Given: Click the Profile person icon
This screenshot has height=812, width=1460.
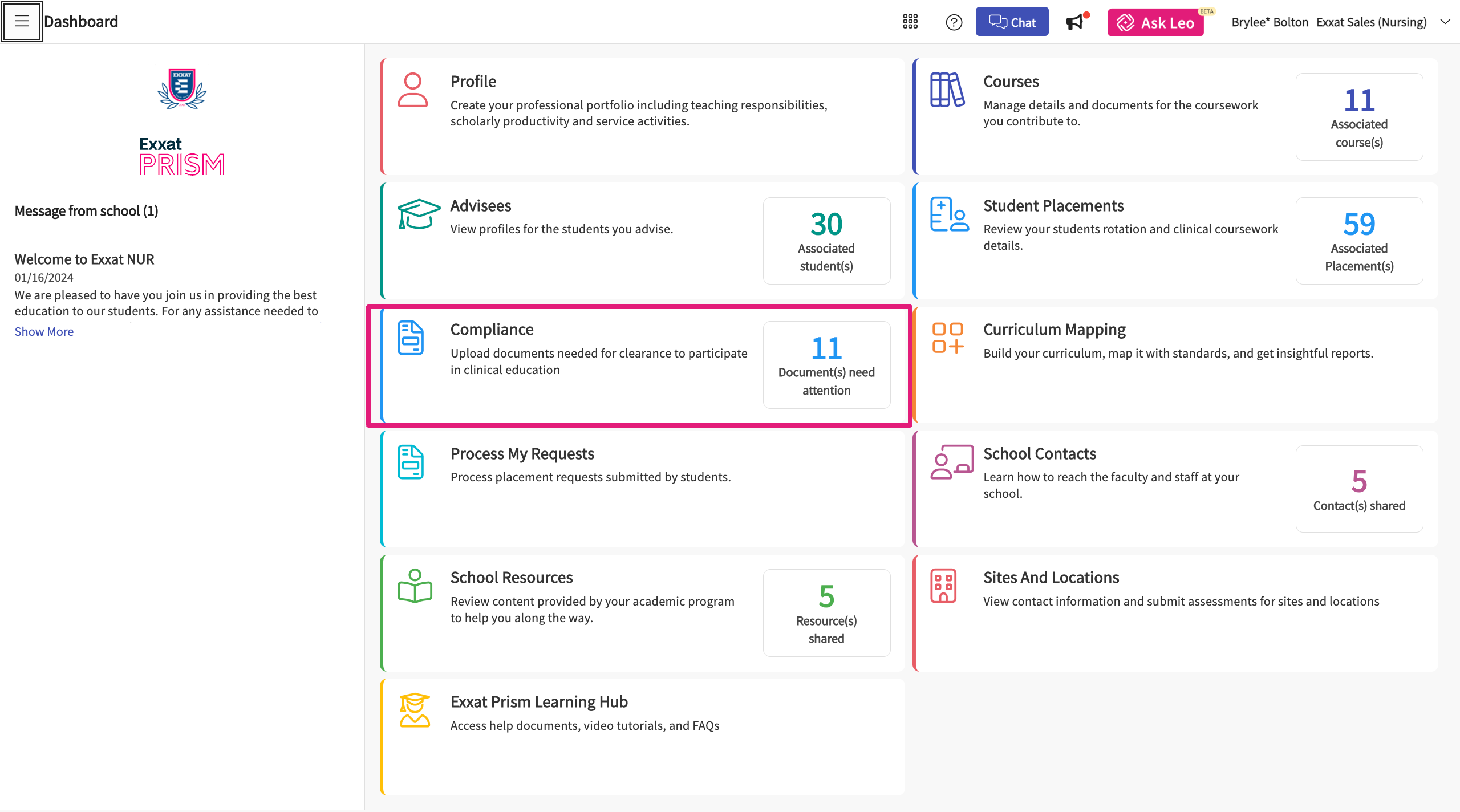Looking at the screenshot, I should [412, 90].
